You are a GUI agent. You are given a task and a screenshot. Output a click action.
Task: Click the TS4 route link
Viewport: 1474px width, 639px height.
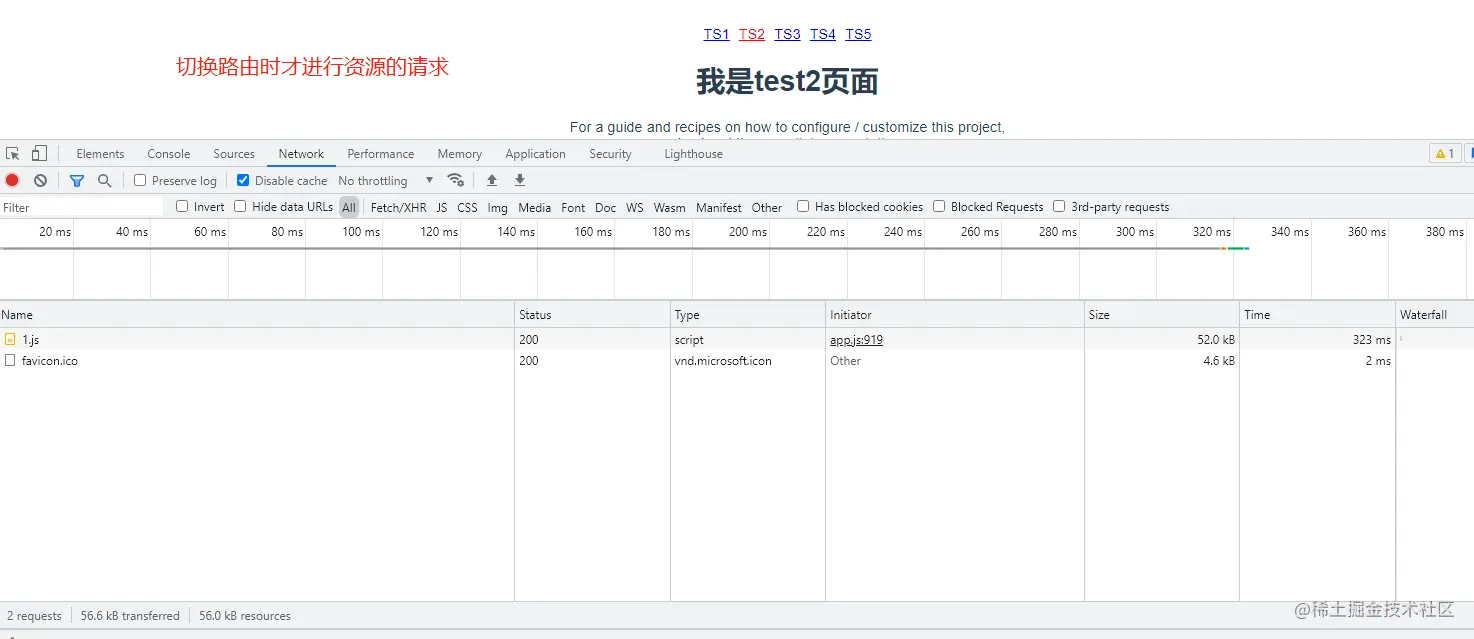pyautogui.click(x=823, y=34)
